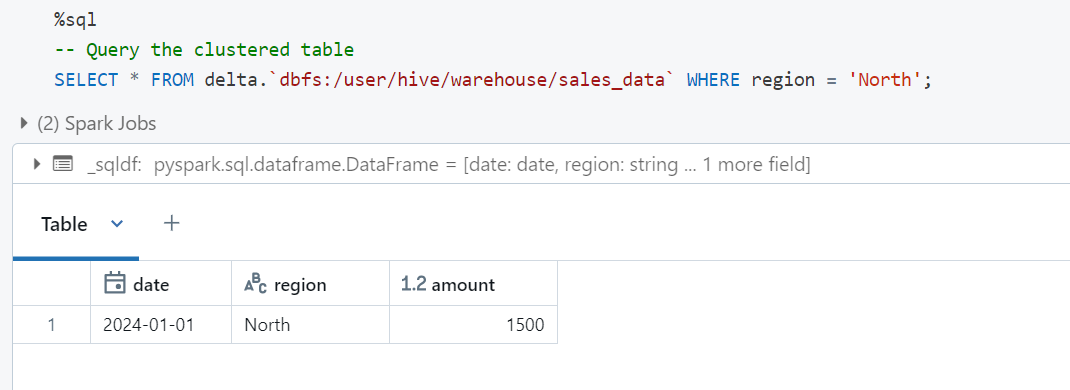Open the Table tab dropdown chevron
The image size is (1070, 390).
coord(117,224)
